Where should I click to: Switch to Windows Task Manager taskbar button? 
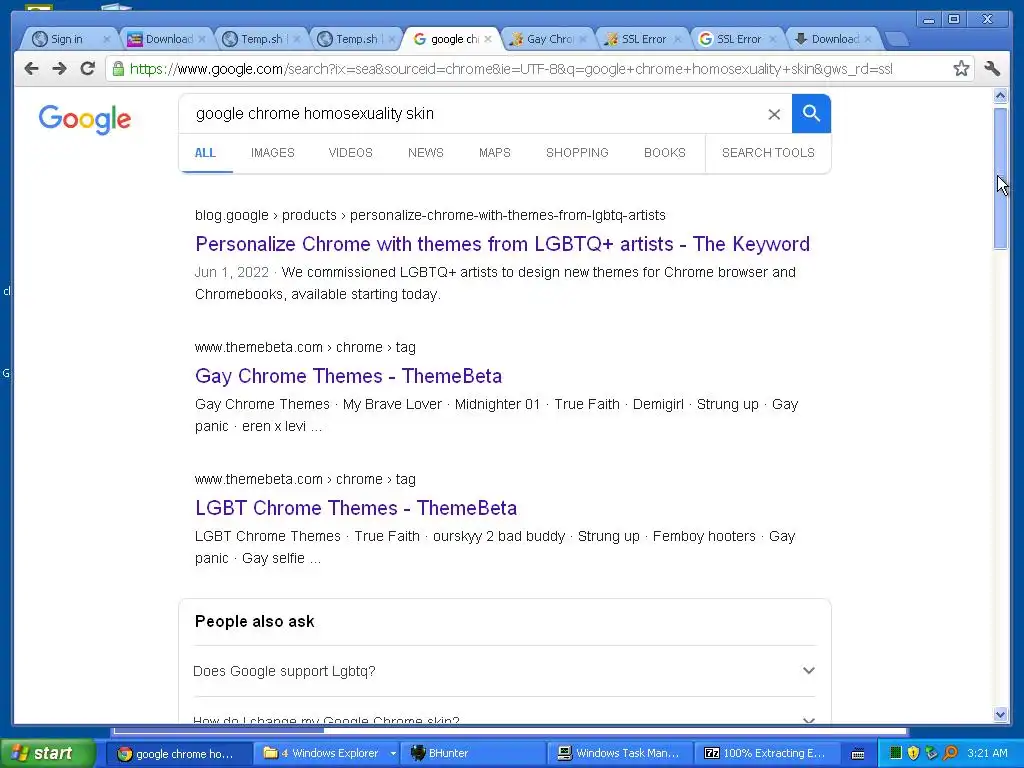click(x=618, y=753)
